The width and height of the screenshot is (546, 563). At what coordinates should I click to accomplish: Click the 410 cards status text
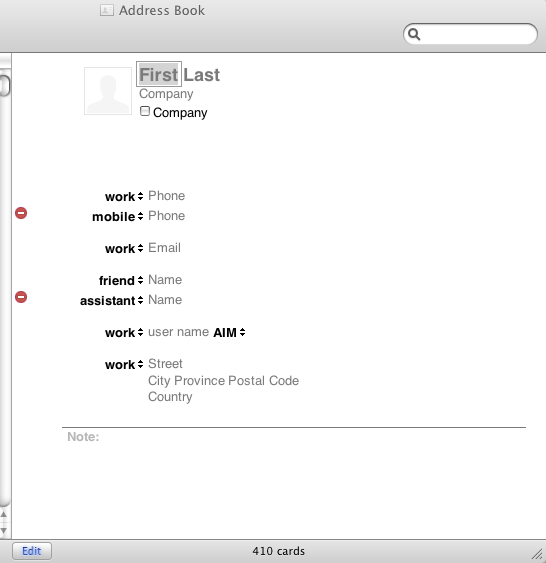pos(279,551)
